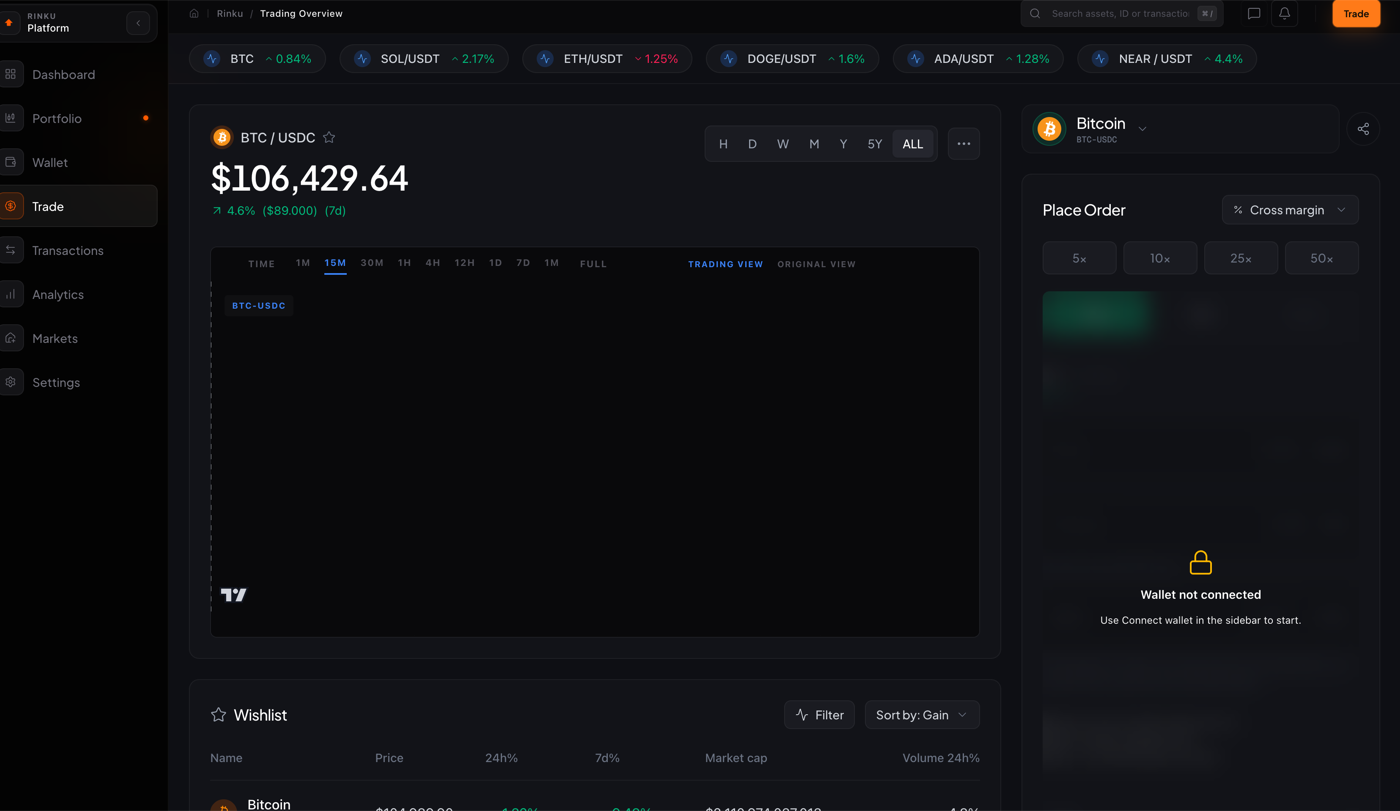Open the chart more options menu
The image size is (1400, 811).
(x=964, y=144)
